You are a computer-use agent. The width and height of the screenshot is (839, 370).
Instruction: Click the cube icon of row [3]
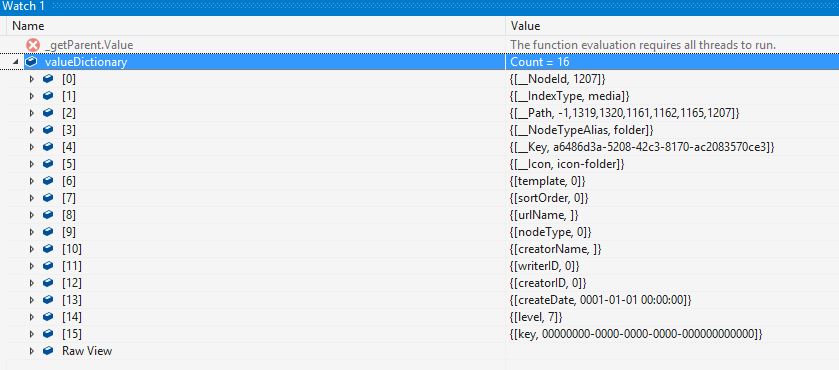pos(48,130)
